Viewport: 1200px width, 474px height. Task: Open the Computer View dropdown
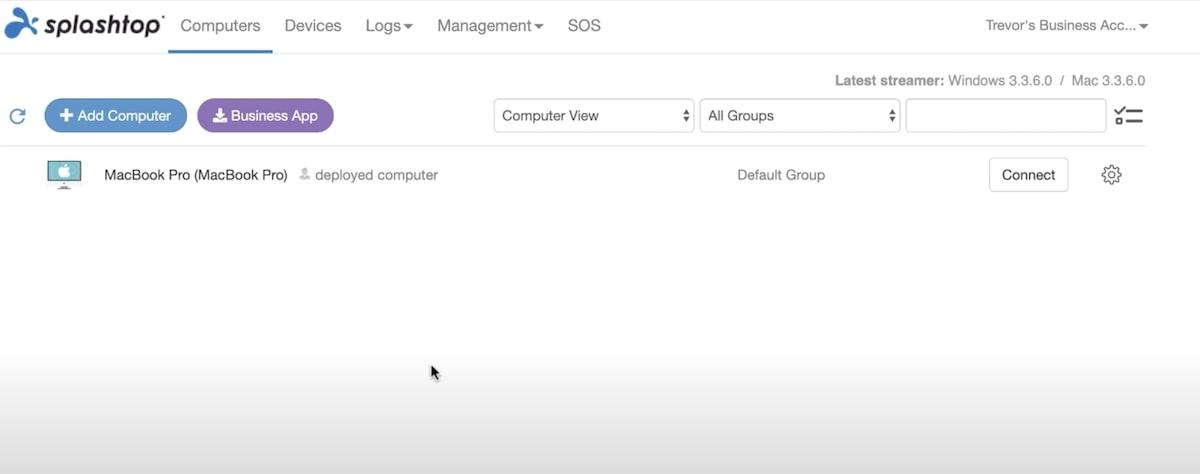pyautogui.click(x=594, y=116)
